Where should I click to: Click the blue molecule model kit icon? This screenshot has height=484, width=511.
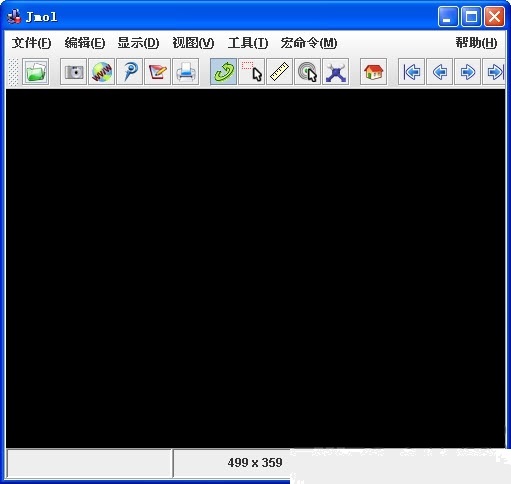pyautogui.click(x=336, y=72)
